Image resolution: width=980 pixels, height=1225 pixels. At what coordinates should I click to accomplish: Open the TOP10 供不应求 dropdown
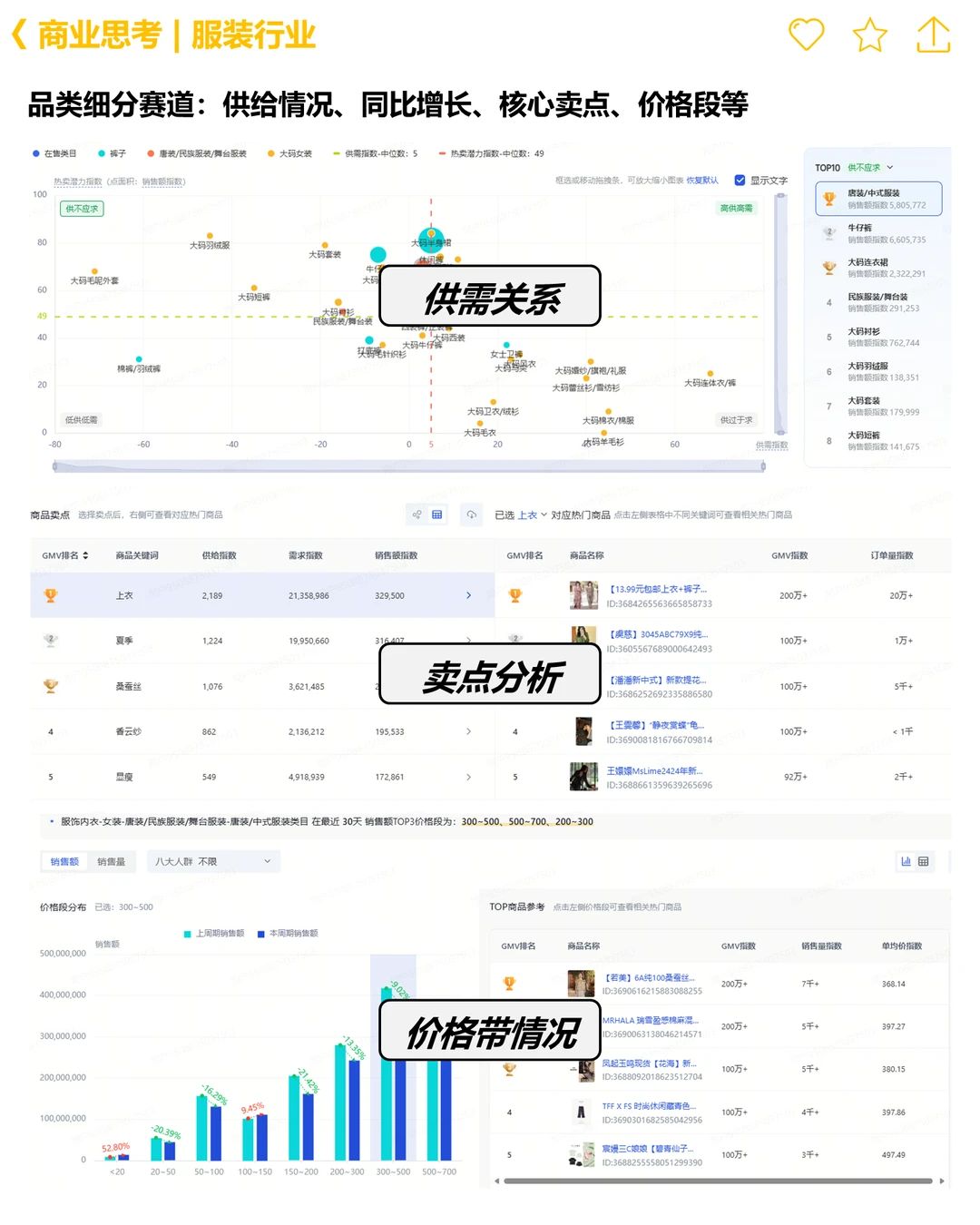(870, 168)
